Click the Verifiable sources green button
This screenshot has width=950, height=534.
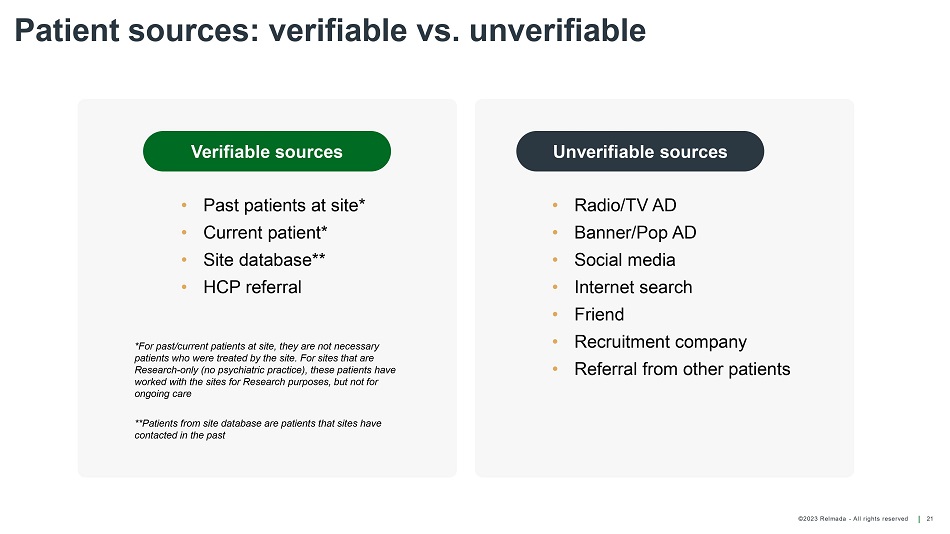click(x=266, y=152)
